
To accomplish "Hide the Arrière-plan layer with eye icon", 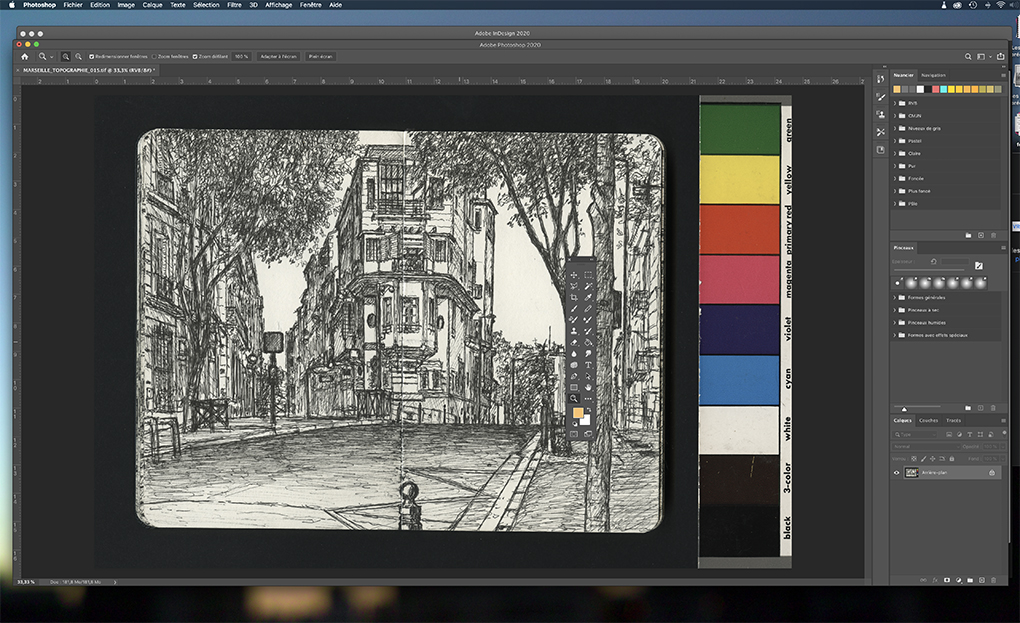I will point(896,473).
